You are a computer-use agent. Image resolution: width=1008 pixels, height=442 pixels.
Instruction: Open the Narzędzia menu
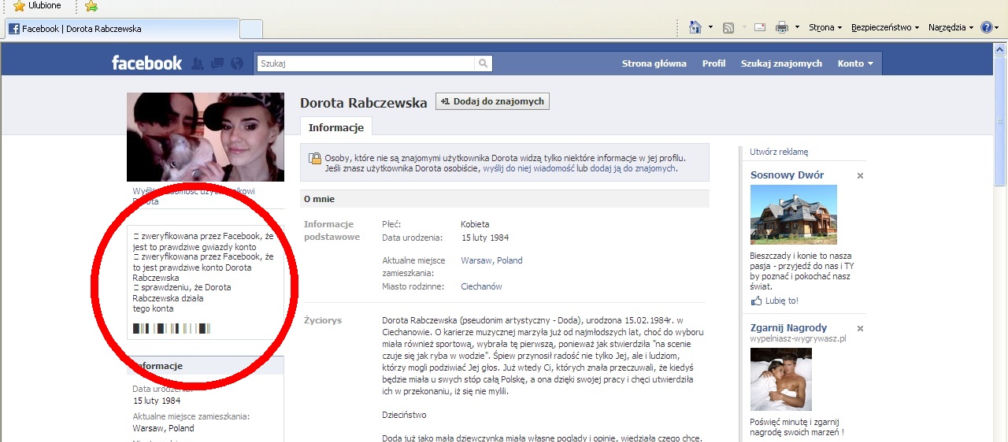(x=951, y=28)
